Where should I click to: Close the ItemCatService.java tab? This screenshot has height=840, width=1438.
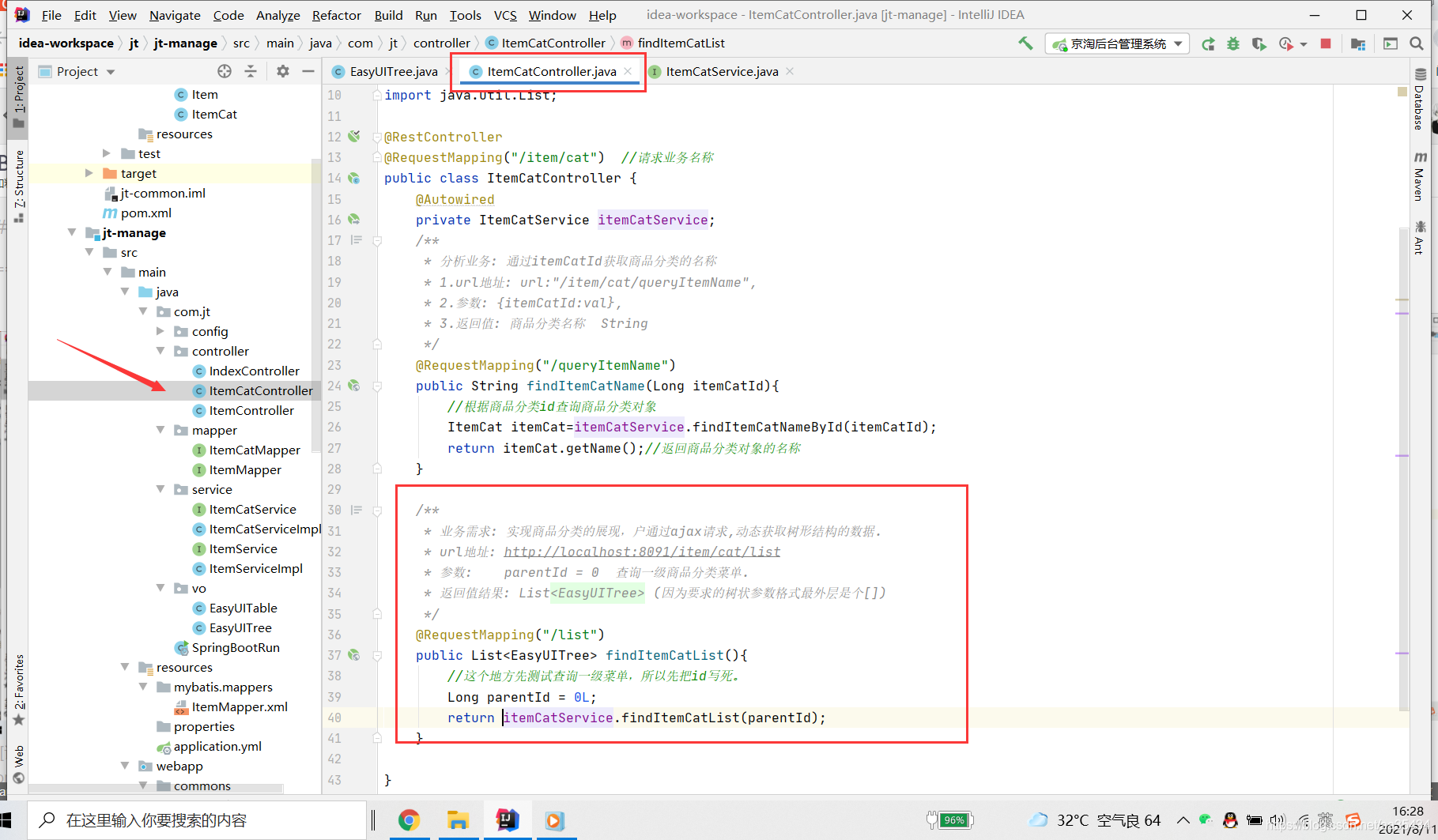(x=790, y=71)
